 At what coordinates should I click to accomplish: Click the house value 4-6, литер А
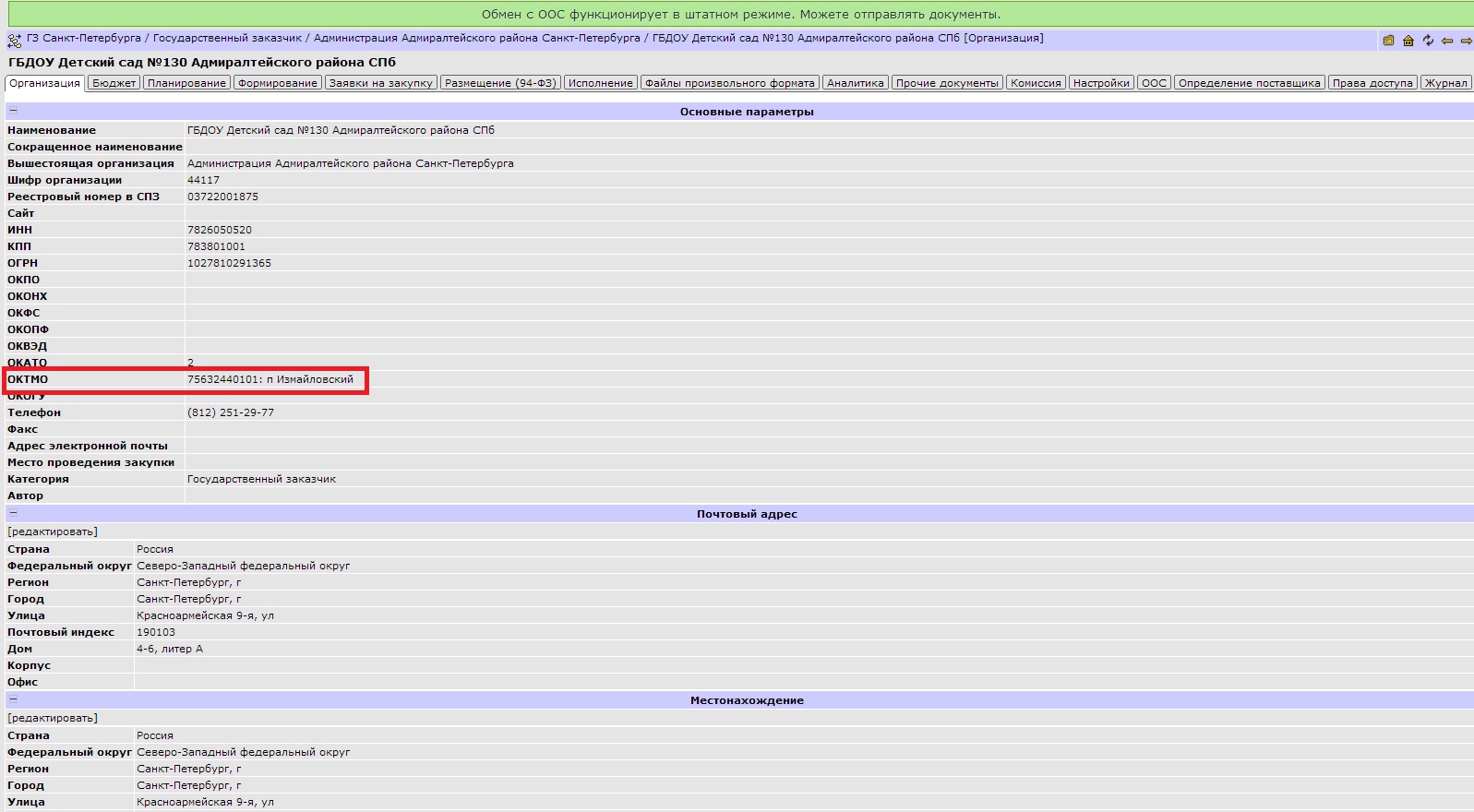[x=170, y=649]
